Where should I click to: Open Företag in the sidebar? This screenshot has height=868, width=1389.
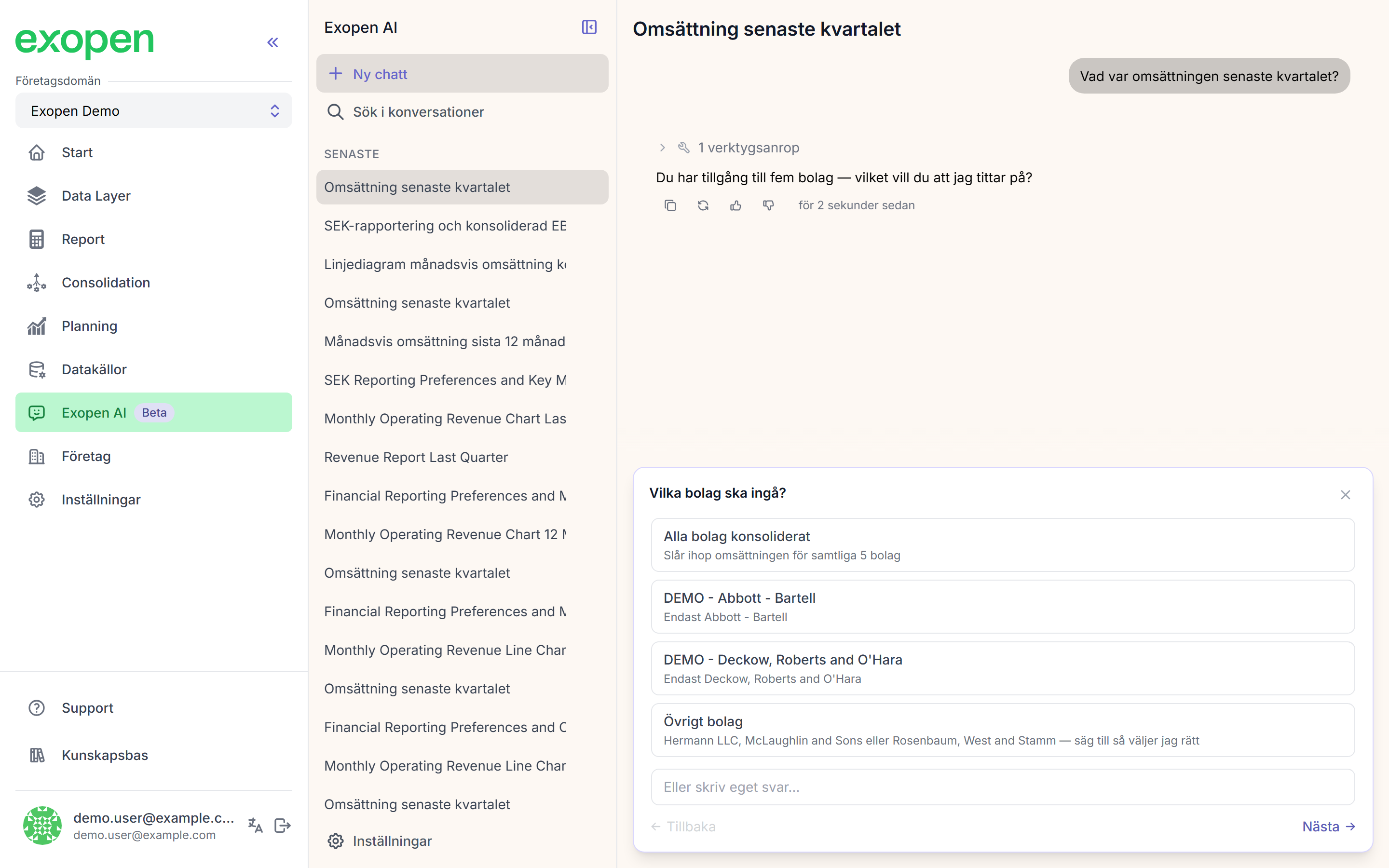154,456
